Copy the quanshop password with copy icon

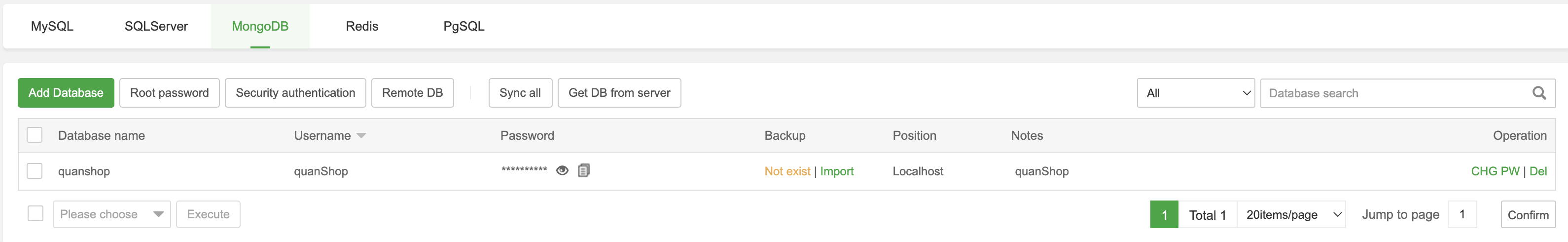click(x=583, y=171)
